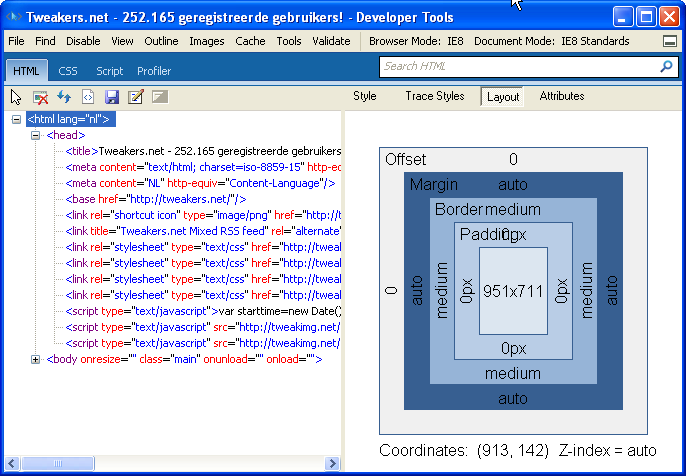686x476 pixels.
Task: Show the Attributes pane
Action: point(562,96)
